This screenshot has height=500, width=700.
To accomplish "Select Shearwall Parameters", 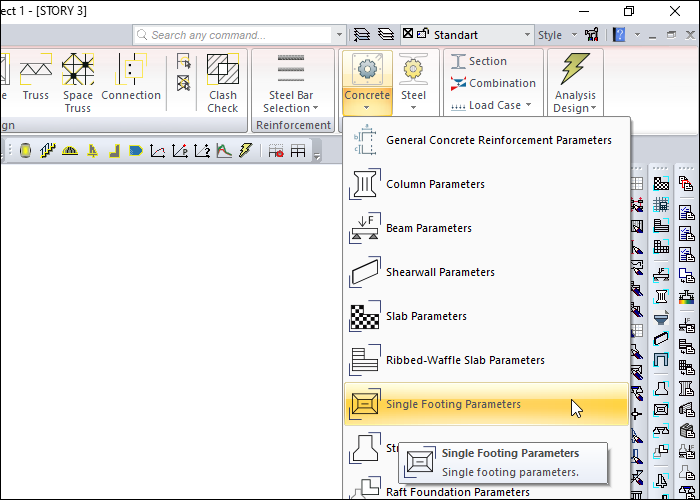I will click(x=487, y=272).
